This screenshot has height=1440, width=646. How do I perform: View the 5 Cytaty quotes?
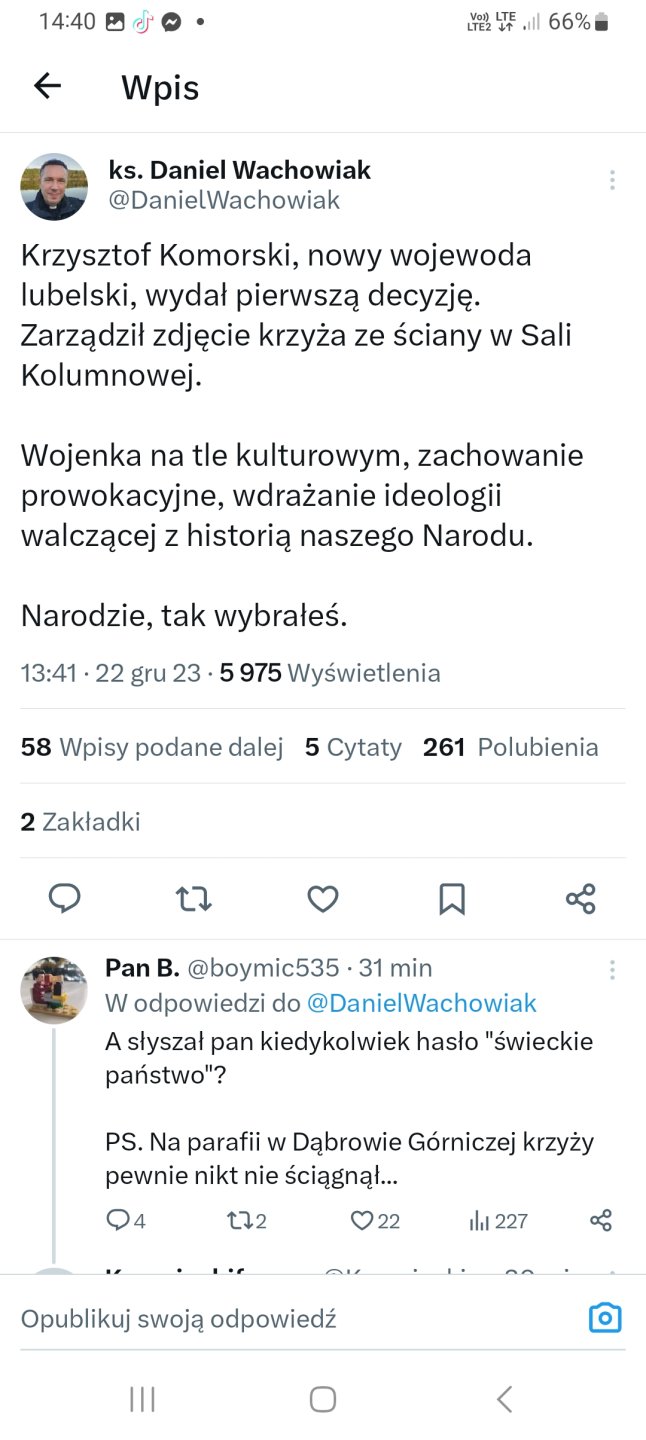pos(353,747)
